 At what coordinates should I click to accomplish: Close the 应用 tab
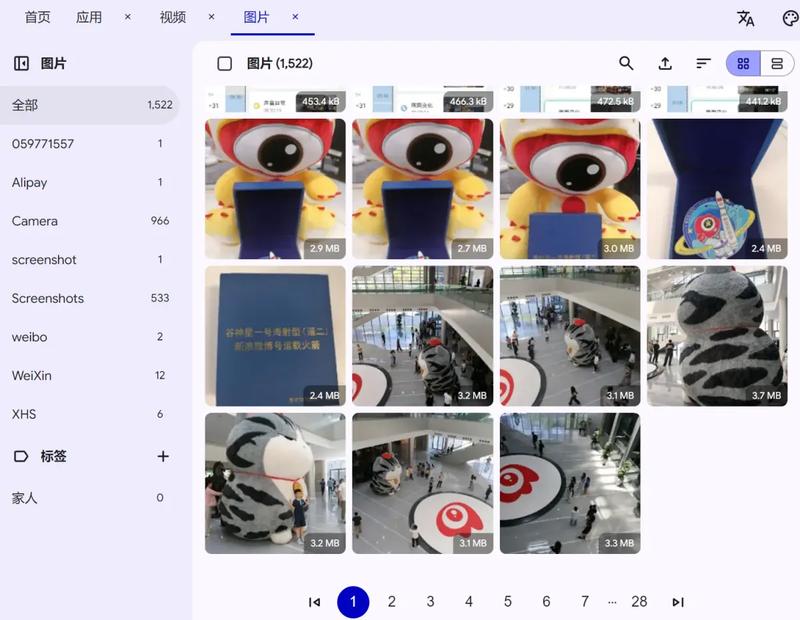(x=128, y=17)
